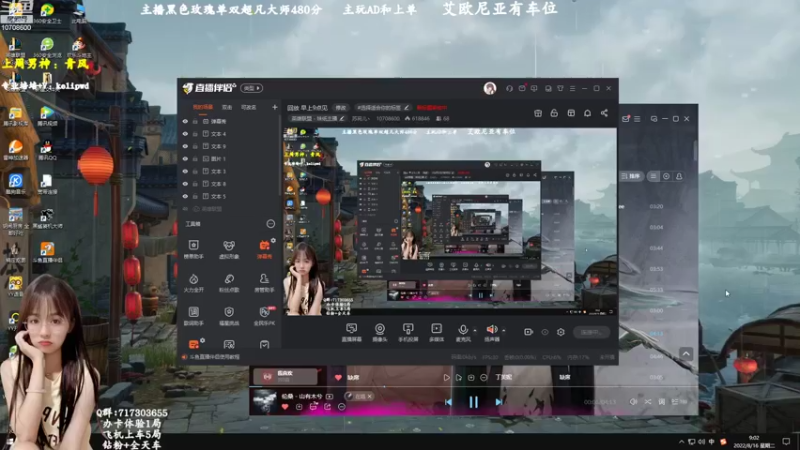Viewport: 800px width, 450px height.
Task: Add a new scene with the plus button
Action: [x=274, y=107]
